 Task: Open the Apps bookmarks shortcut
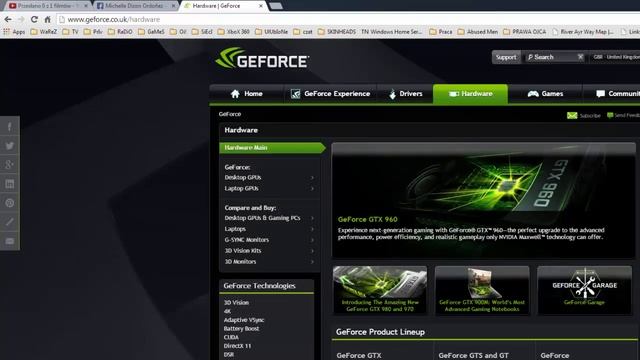pos(14,31)
